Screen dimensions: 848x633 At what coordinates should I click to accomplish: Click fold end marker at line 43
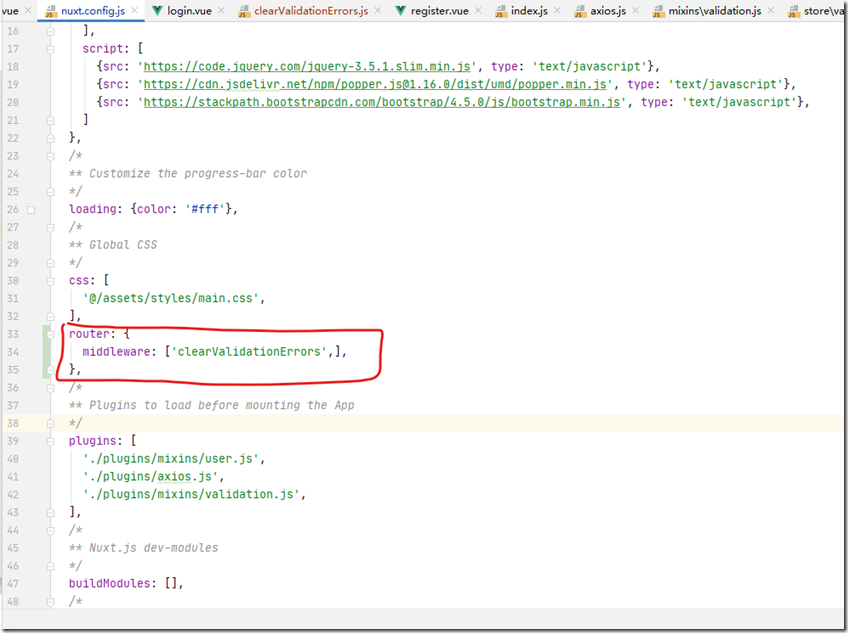[x=50, y=513]
